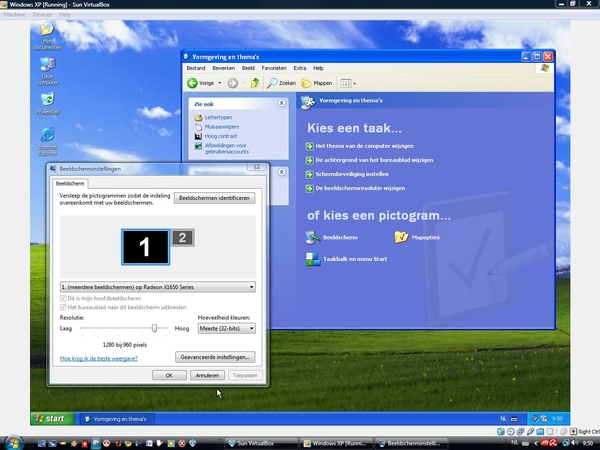This screenshot has width=600, height=450.
Task: Click VirtualBox status bar USB icon
Action: coord(530,432)
